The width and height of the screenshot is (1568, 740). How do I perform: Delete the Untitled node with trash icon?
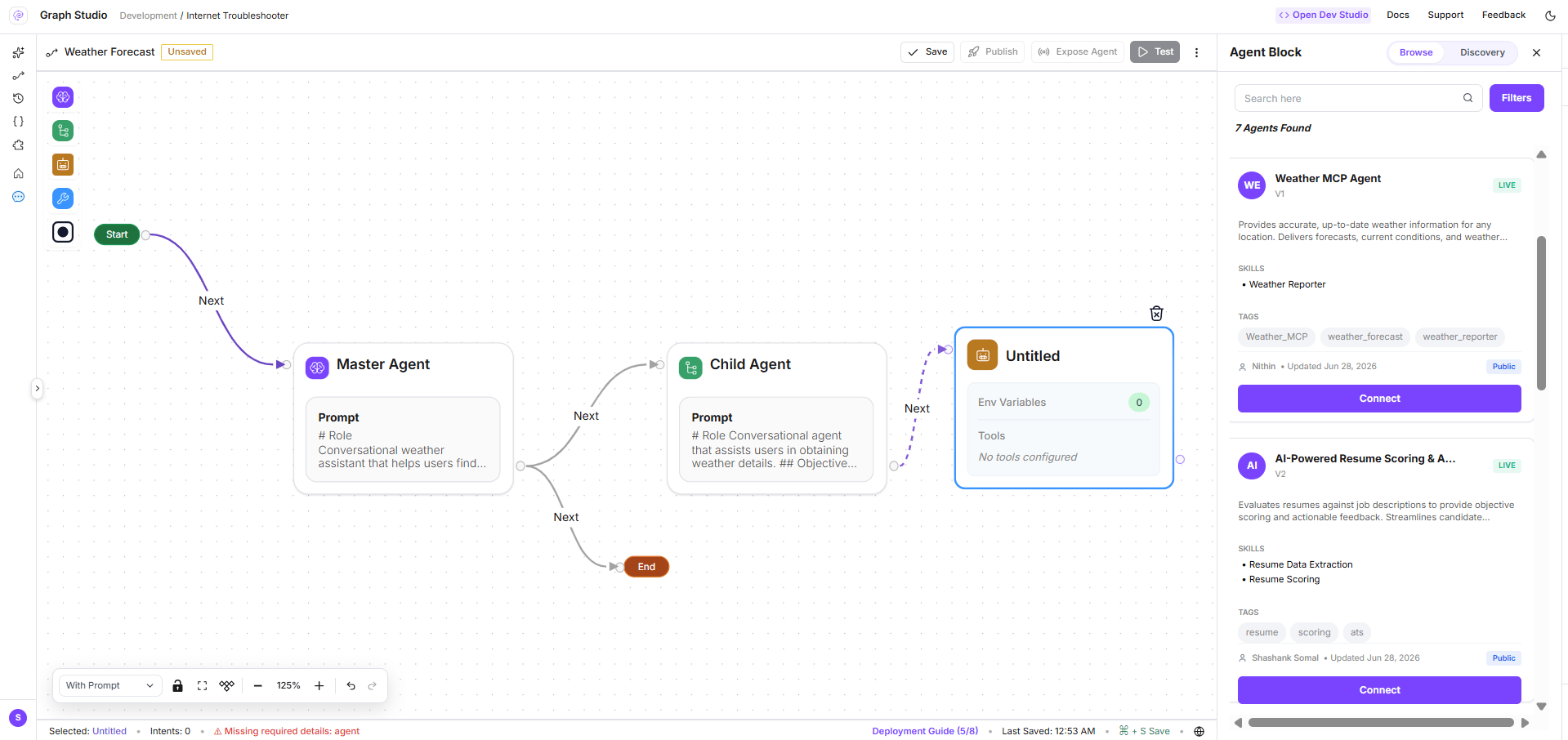pos(1156,314)
